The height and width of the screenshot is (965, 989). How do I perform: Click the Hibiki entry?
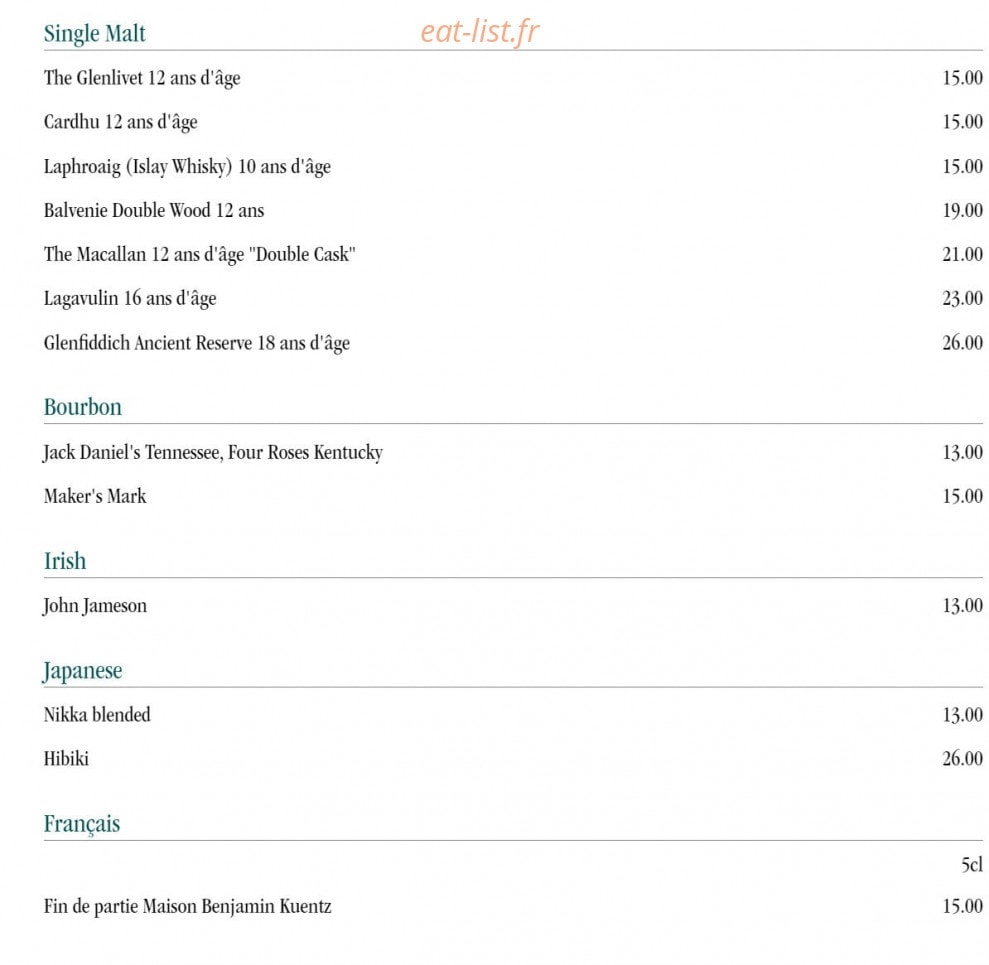tap(66, 758)
